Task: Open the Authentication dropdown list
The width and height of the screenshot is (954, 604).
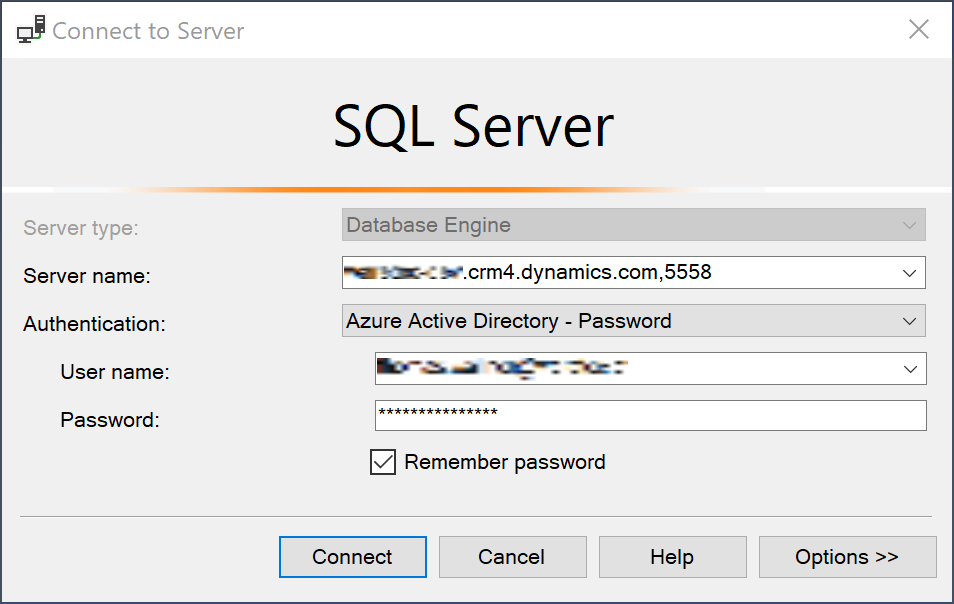Action: point(633,321)
